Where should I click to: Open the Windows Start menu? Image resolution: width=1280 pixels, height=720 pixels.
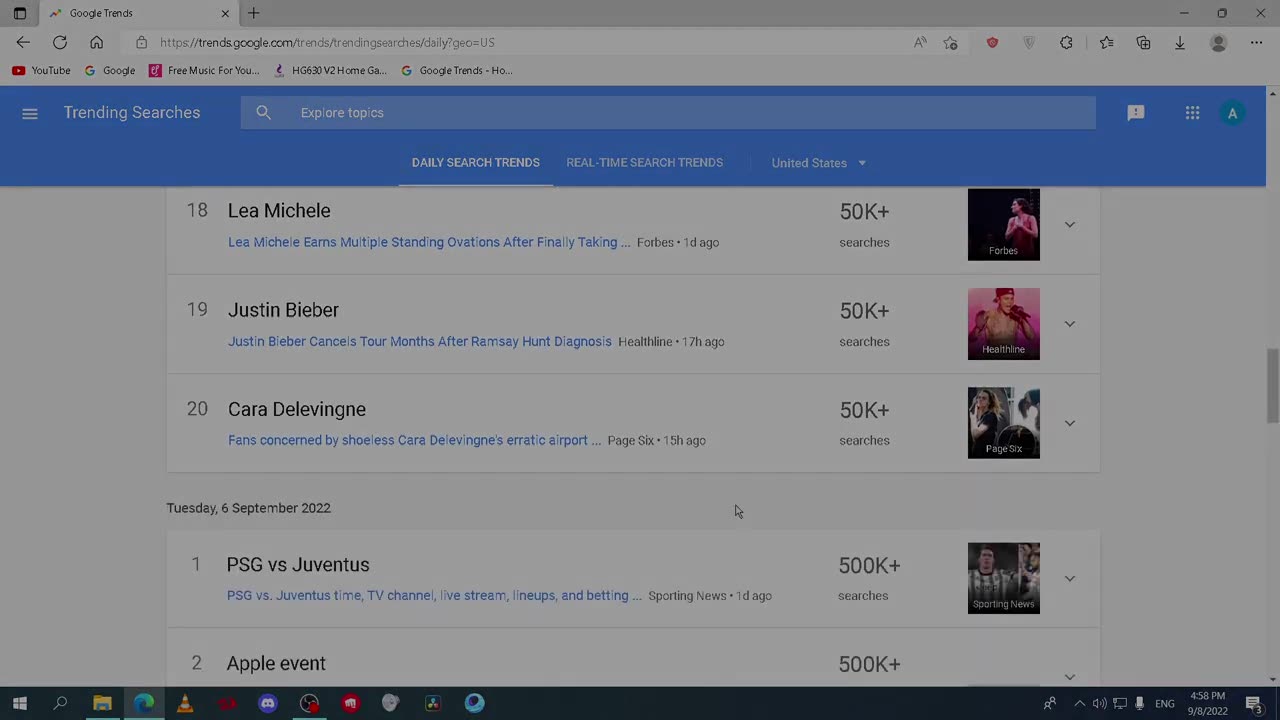coord(20,703)
